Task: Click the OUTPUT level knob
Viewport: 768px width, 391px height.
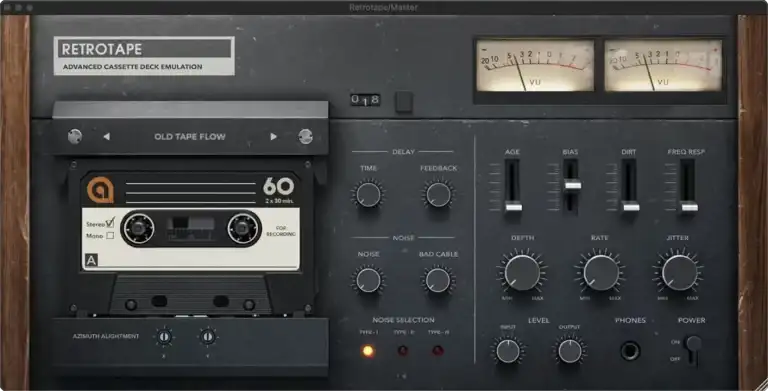Action: point(570,351)
